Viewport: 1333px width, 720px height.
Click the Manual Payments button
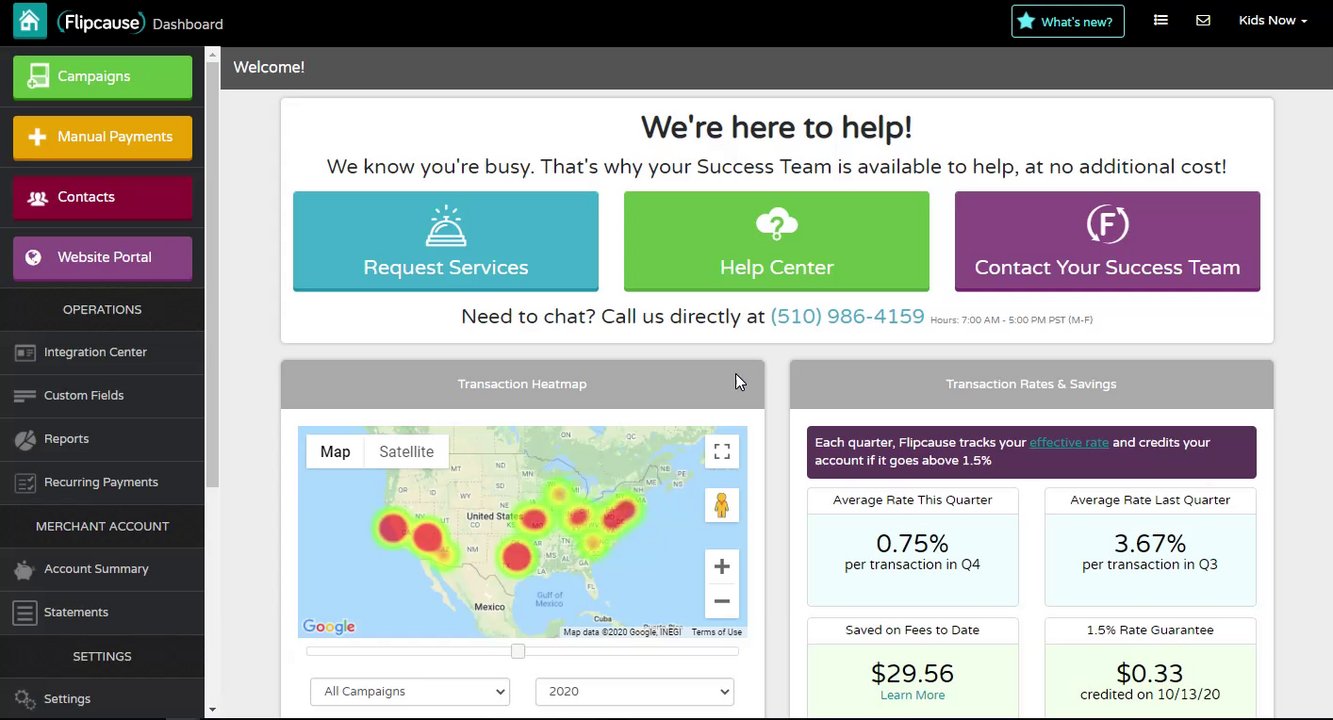click(x=102, y=137)
